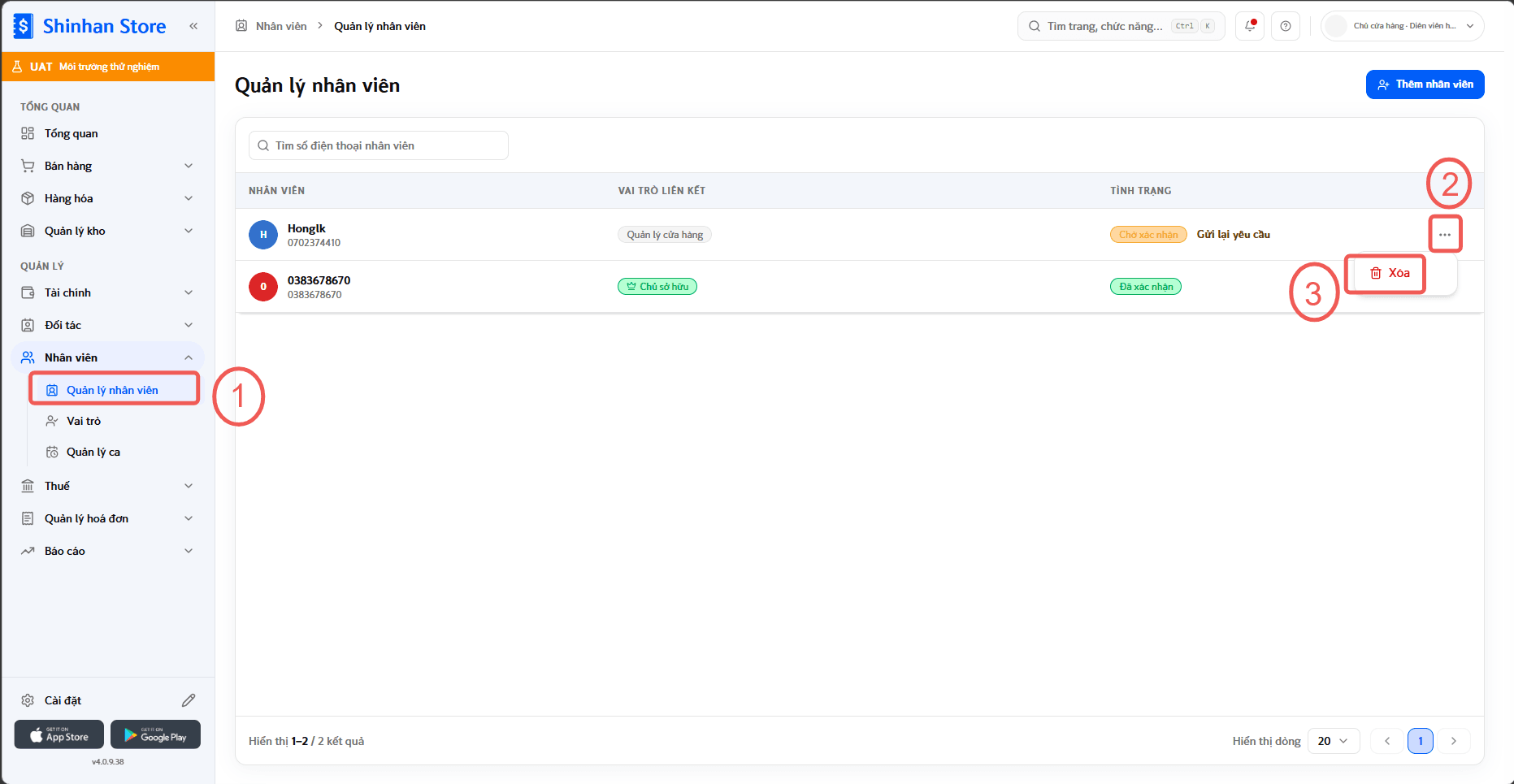Click the red avatar of 0383678670
1514x784 pixels.
pos(263,287)
